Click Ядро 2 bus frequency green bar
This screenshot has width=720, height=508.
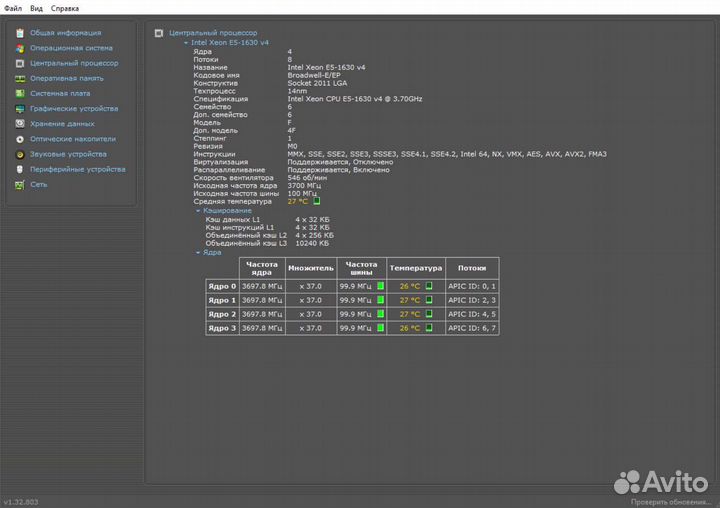coord(381,314)
